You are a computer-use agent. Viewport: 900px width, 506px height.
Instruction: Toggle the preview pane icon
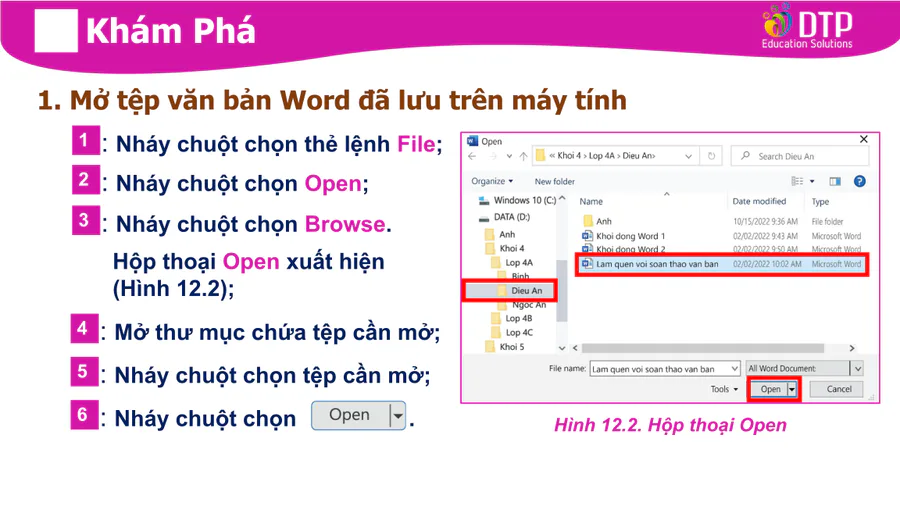point(836,181)
